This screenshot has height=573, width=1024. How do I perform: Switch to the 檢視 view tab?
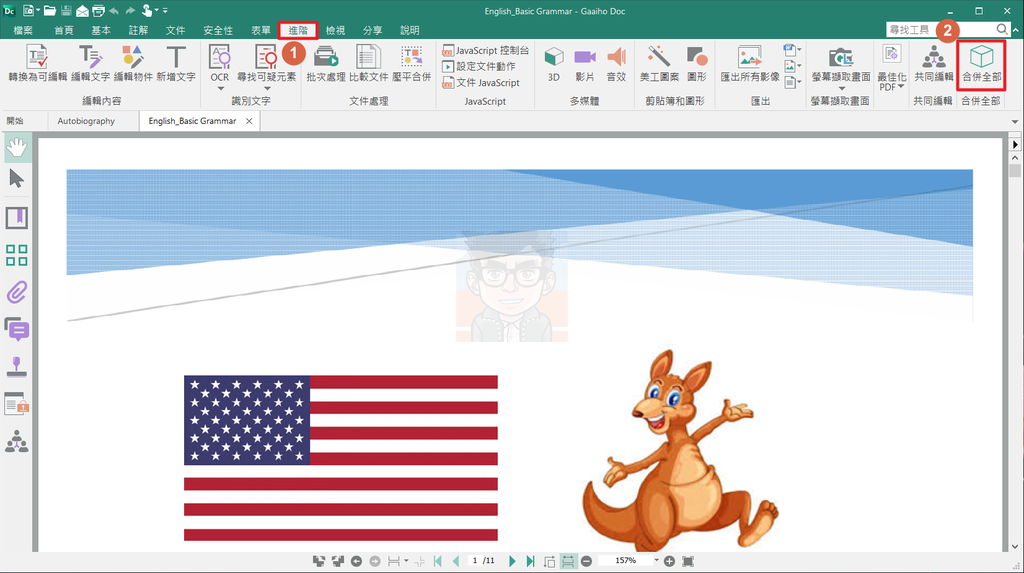click(335, 30)
